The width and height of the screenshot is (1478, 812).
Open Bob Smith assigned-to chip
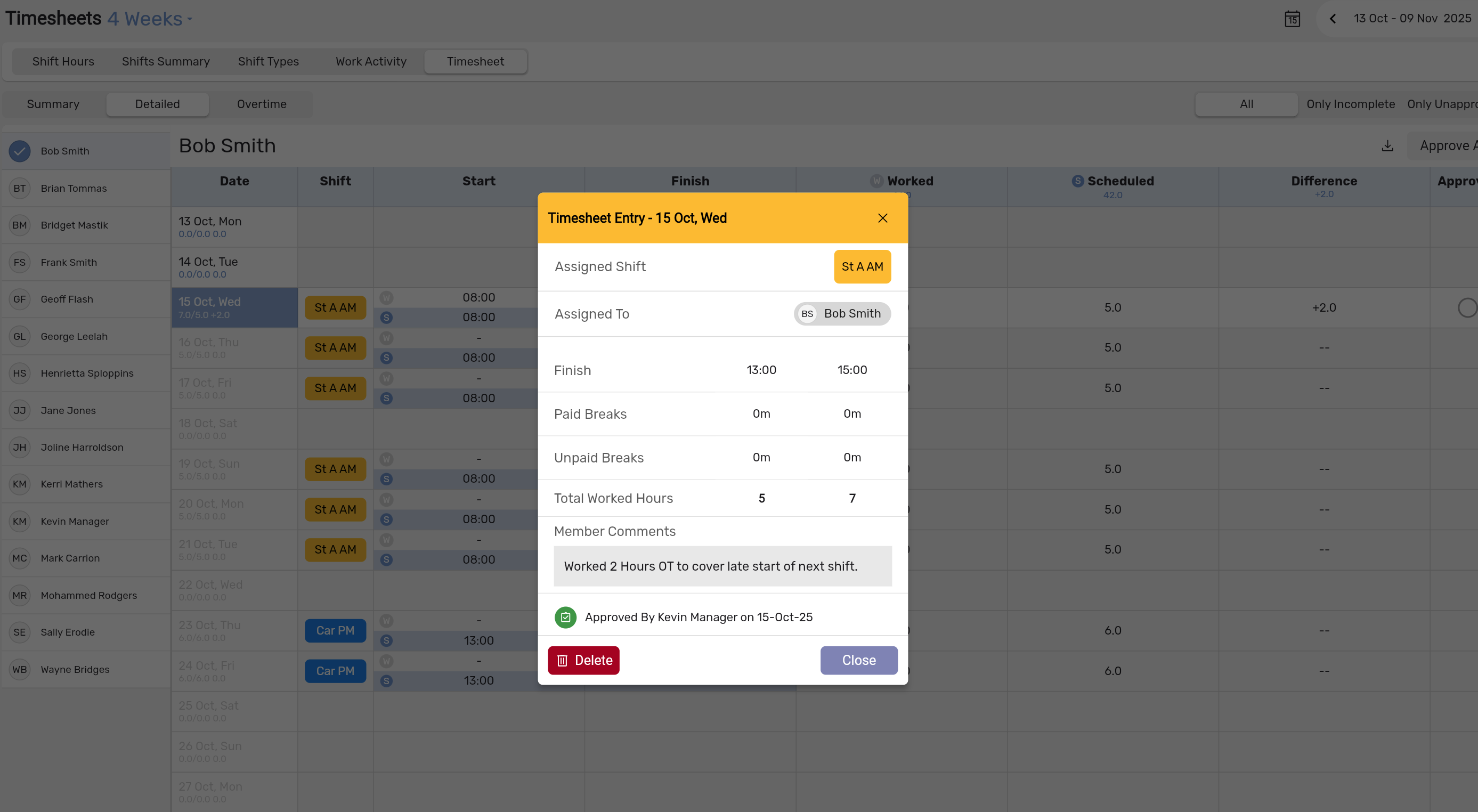[851, 314]
